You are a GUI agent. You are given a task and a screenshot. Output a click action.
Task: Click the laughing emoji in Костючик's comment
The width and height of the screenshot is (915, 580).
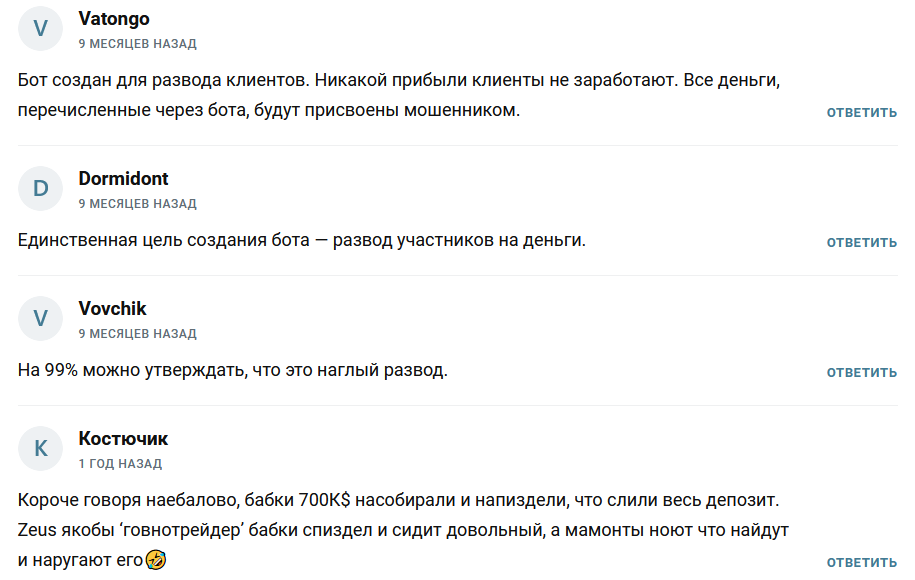click(156, 560)
